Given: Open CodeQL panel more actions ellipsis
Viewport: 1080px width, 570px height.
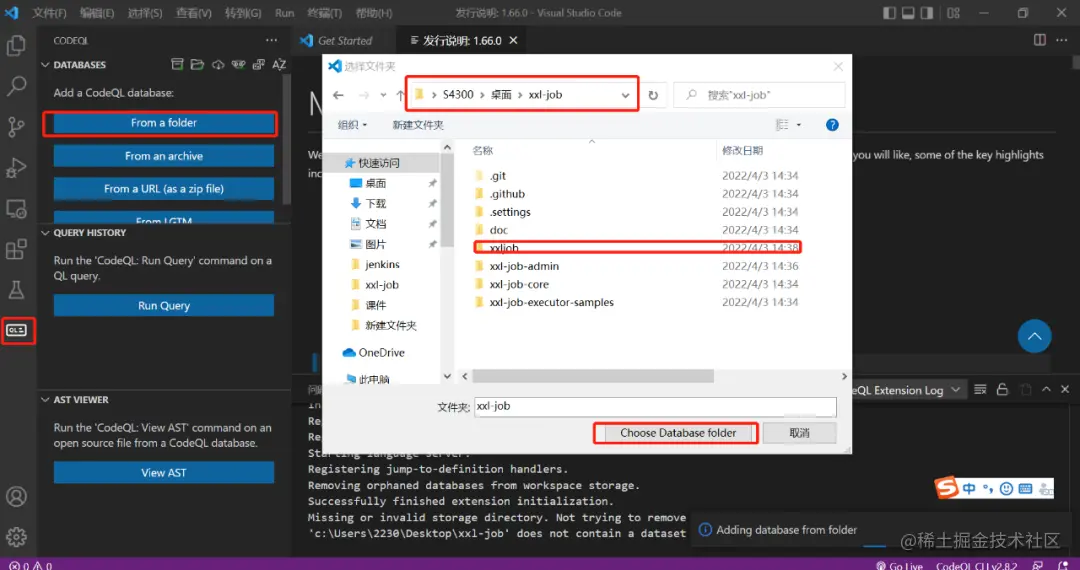Looking at the screenshot, I should pos(272,41).
